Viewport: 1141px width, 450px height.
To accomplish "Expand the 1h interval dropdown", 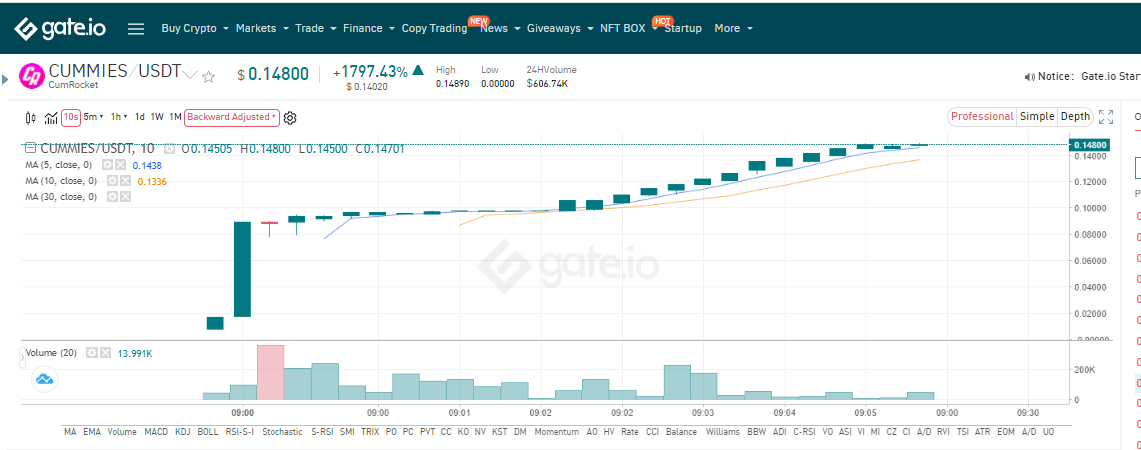I will point(119,117).
